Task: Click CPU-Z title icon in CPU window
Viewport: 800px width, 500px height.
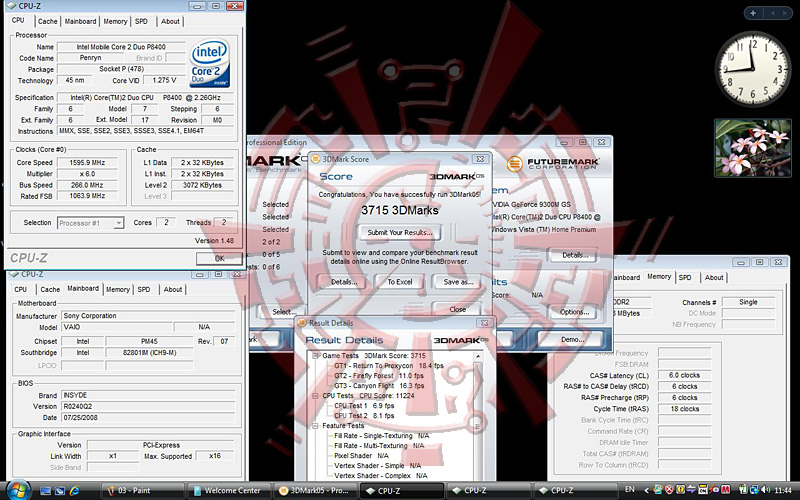Action: pos(11,6)
